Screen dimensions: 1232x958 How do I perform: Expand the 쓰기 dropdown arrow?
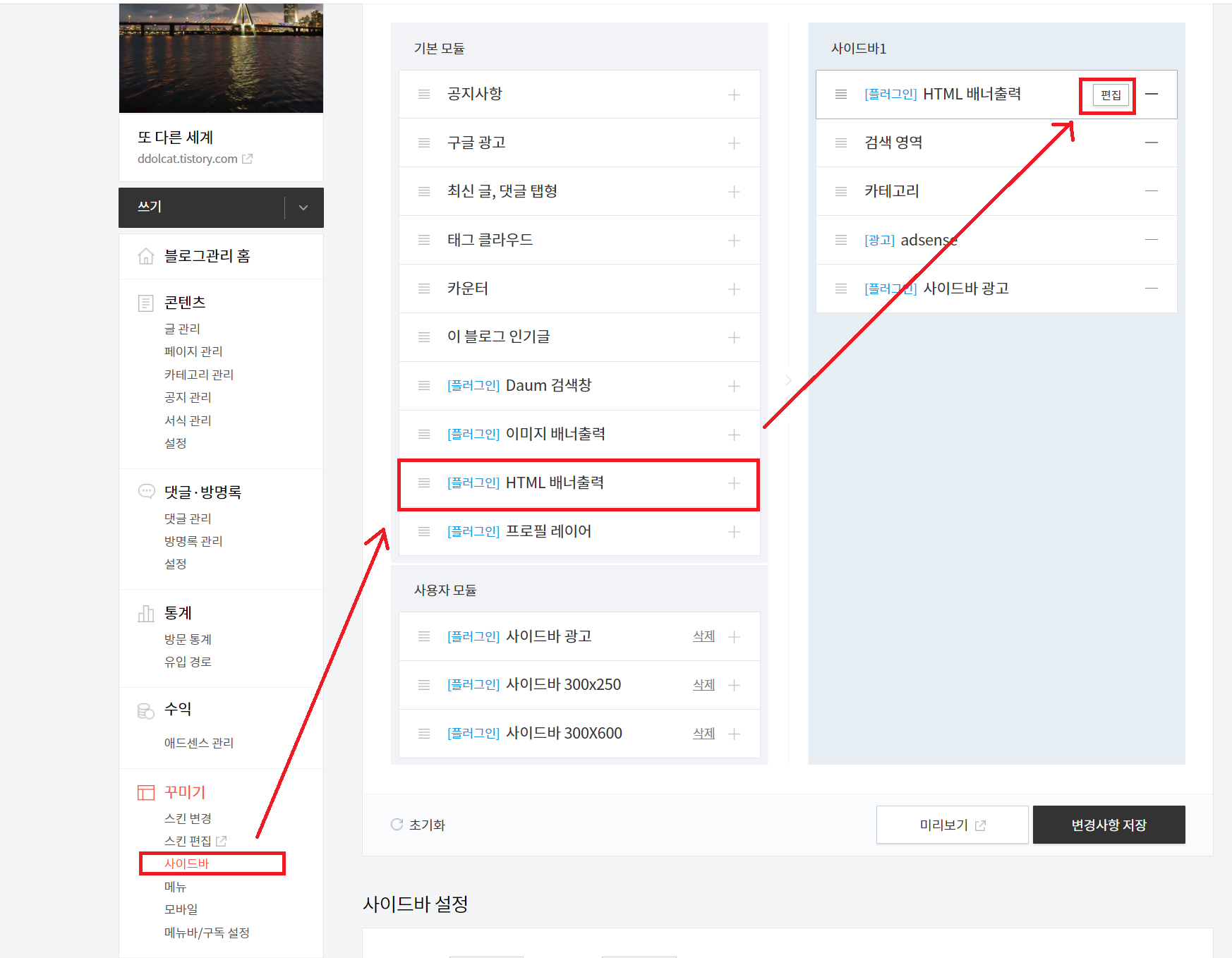tap(303, 207)
